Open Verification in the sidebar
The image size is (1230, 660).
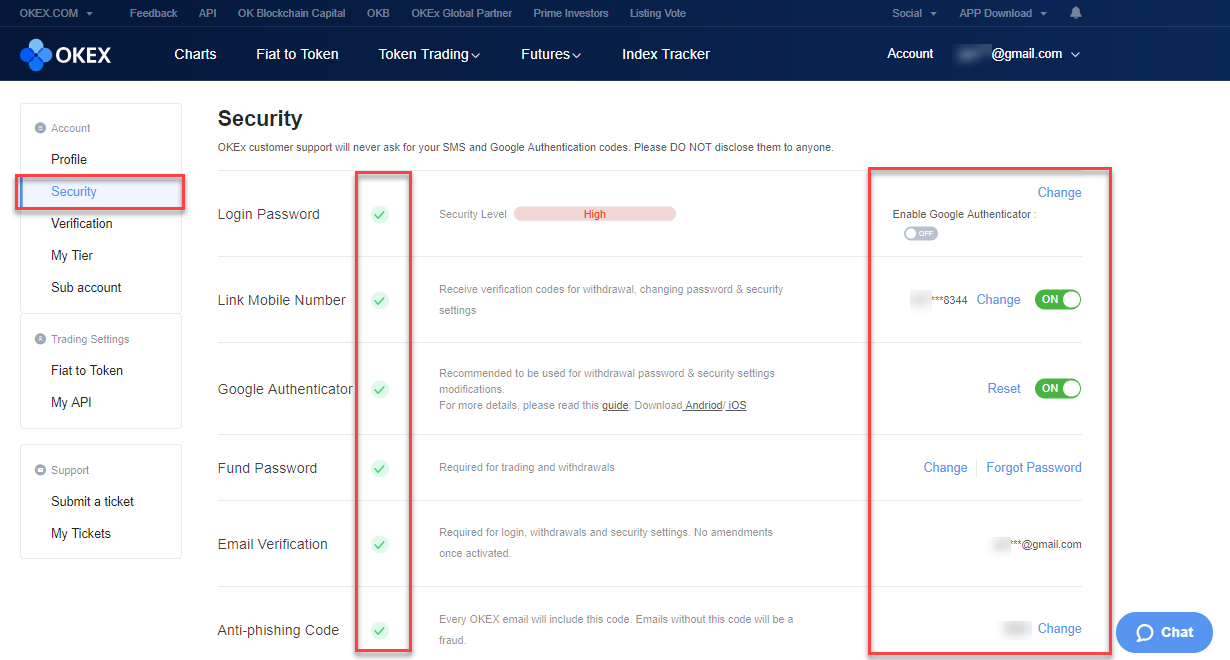(82, 223)
